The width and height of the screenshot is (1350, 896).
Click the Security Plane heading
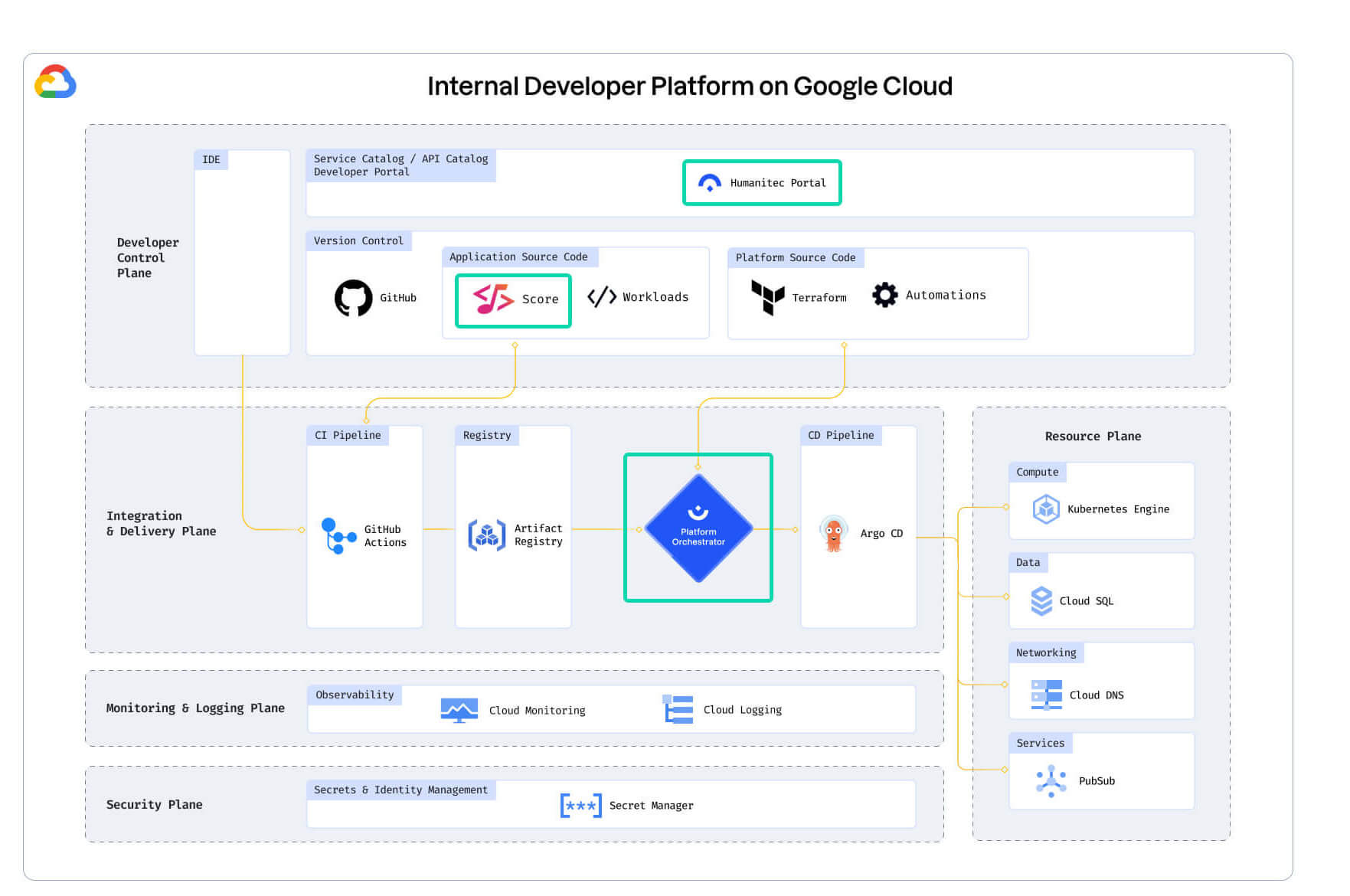coord(154,805)
